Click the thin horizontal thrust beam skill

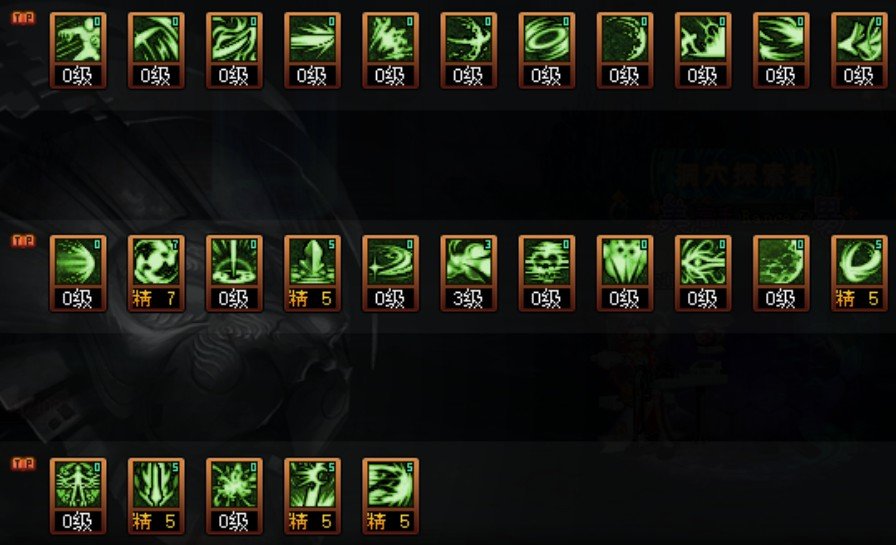[x=312, y=50]
